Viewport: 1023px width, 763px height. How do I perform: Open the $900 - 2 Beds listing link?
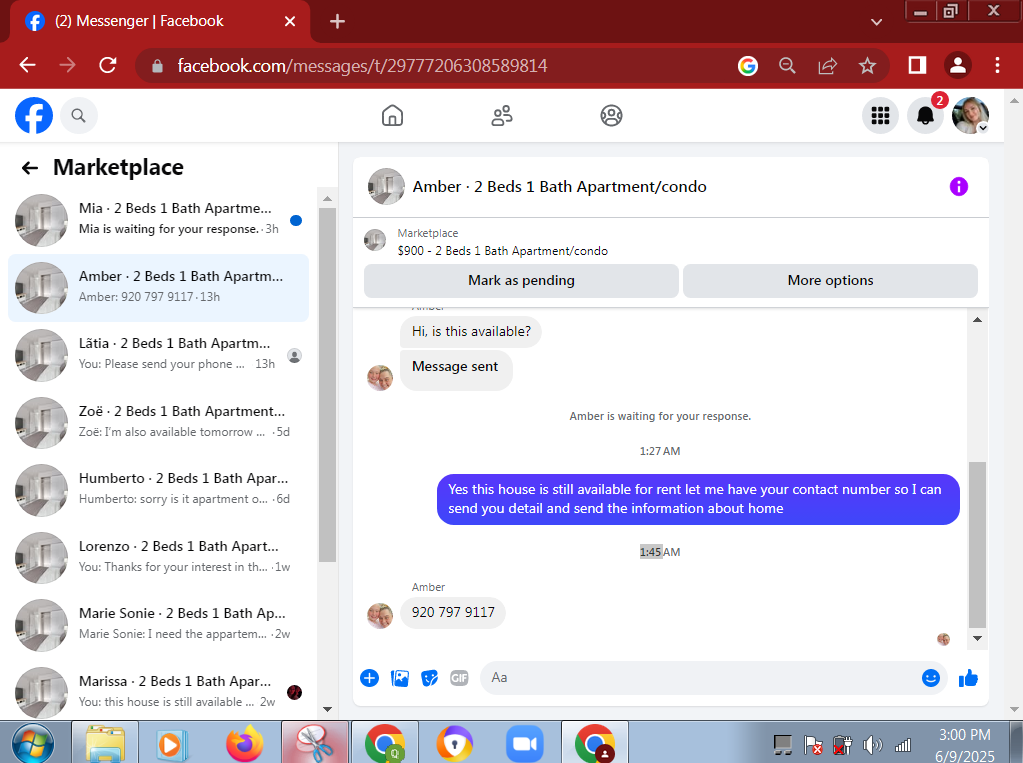point(502,251)
